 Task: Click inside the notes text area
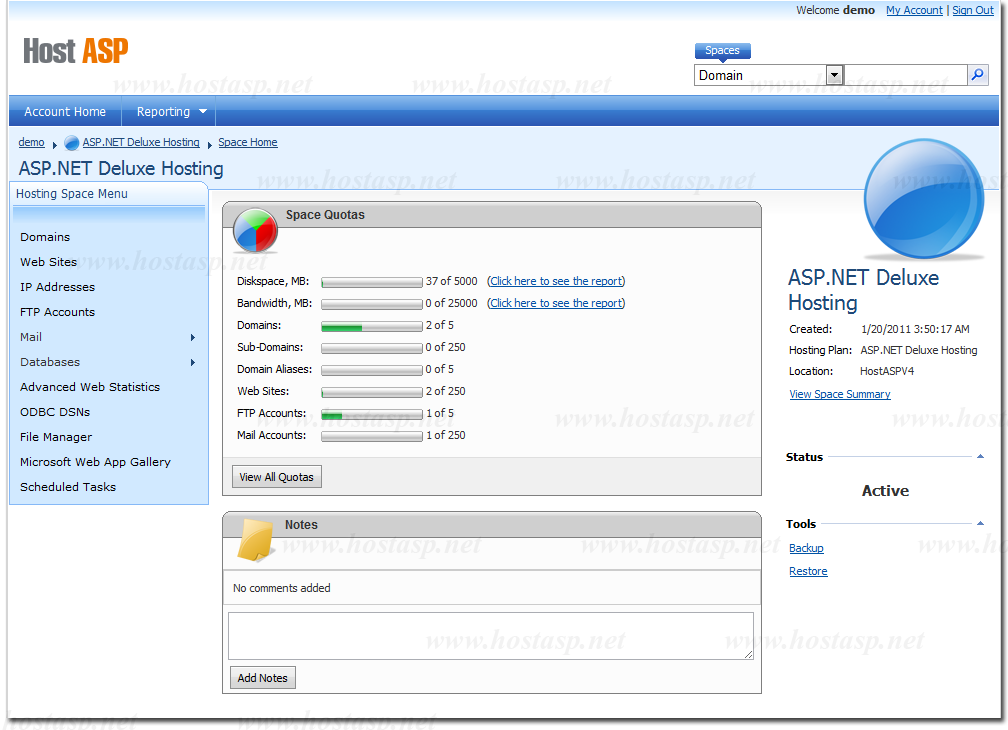click(490, 636)
